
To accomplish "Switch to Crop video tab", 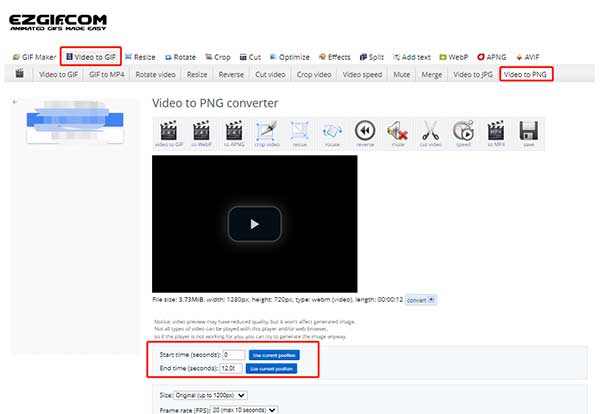I will tap(314, 74).
